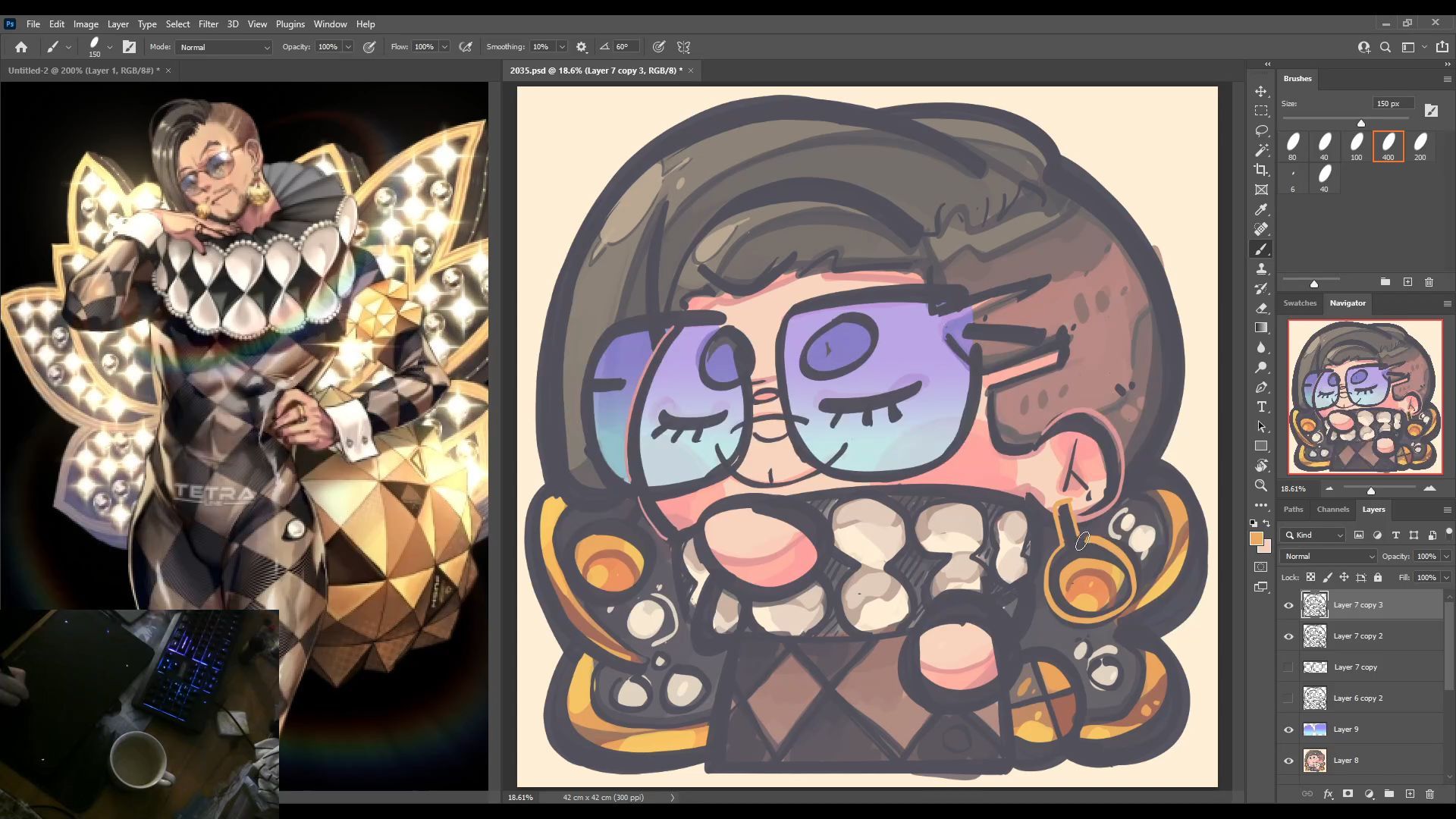Select the Rectangle shape tool
The height and width of the screenshot is (819, 1456).
(1261, 446)
